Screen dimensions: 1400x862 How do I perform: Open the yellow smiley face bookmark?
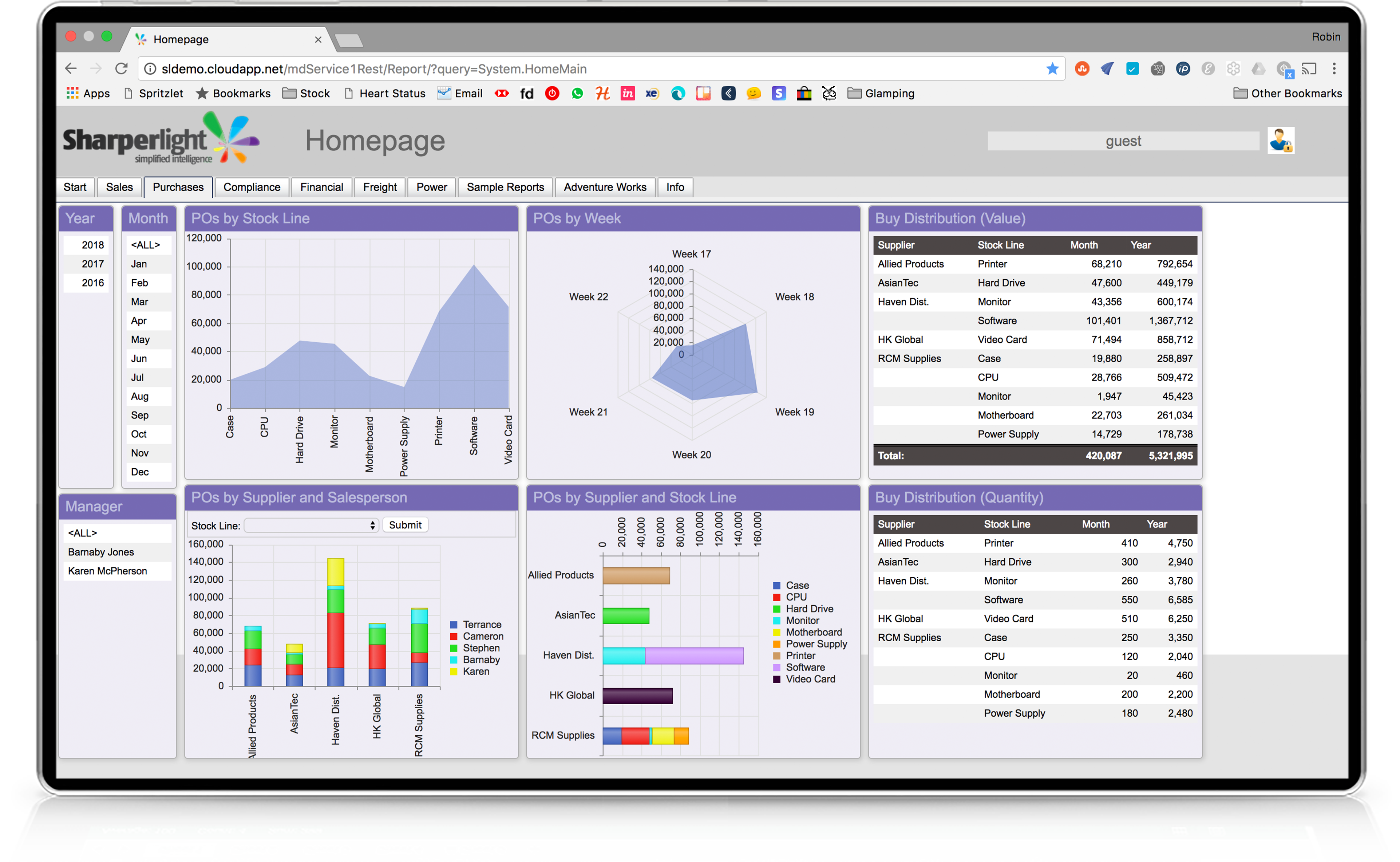753,94
